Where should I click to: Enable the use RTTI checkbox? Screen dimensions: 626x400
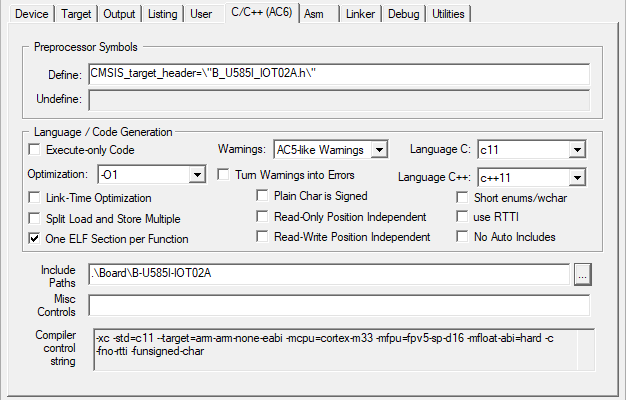pyautogui.click(x=463, y=216)
